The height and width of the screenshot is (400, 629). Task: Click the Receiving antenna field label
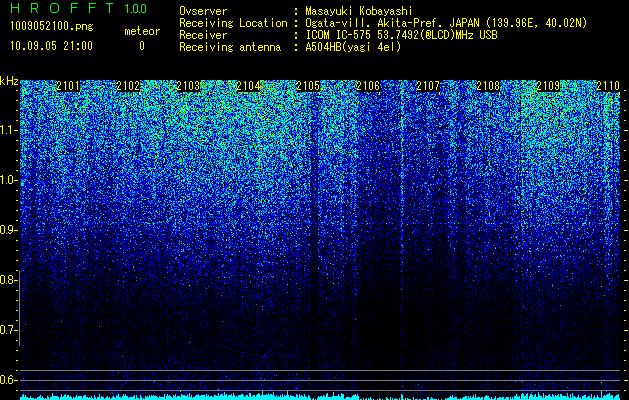pyautogui.click(x=230, y=47)
